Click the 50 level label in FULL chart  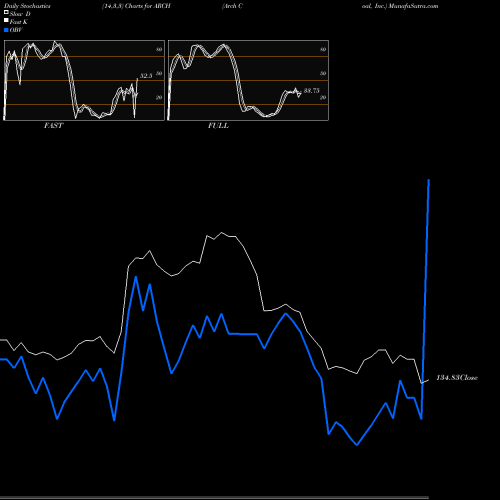(x=323, y=73)
